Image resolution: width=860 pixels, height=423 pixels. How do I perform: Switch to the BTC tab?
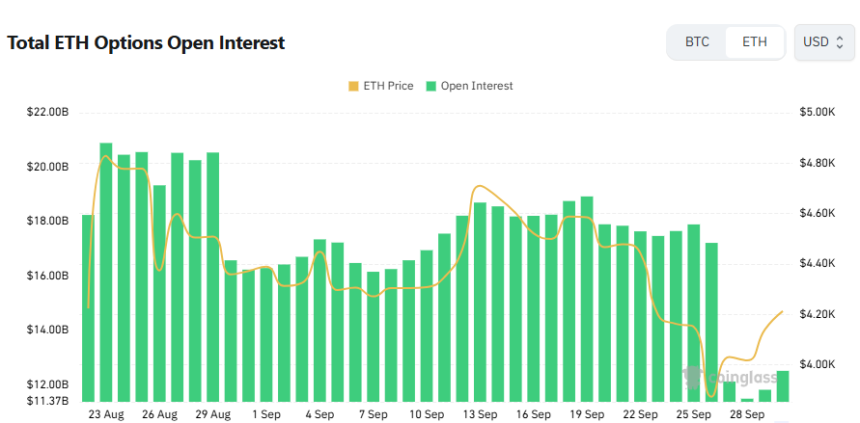click(x=697, y=42)
